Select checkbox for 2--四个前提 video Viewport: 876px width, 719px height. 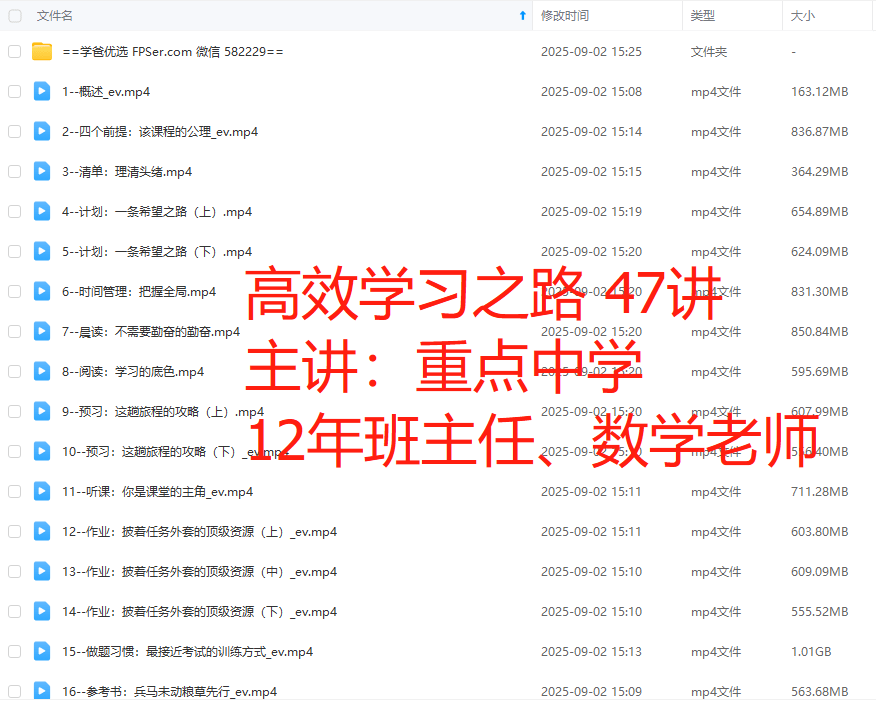tap(15, 132)
